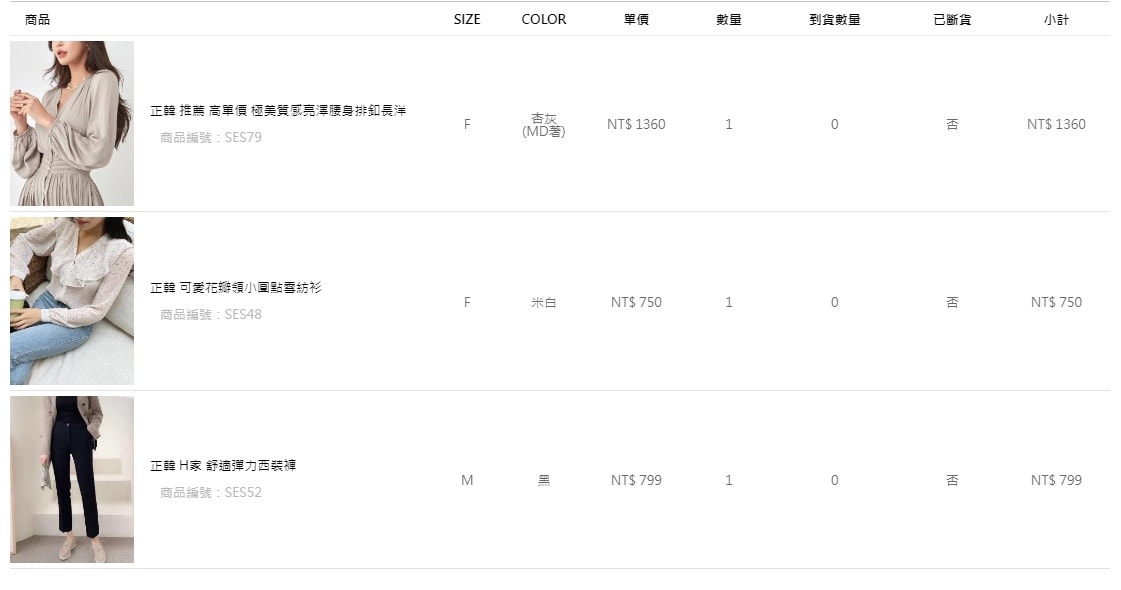1121x590 pixels.
Task: Open the 極美質感亮澤腰身排釦長洋 product name link
Action: click(278, 110)
